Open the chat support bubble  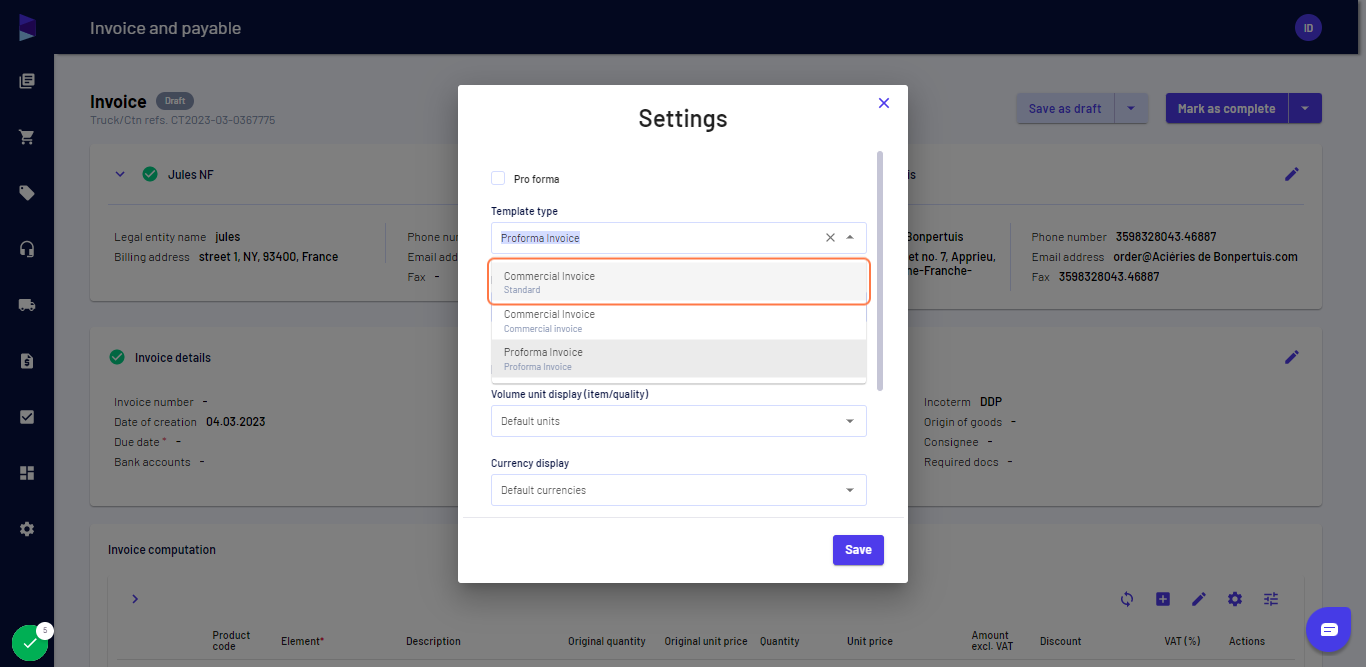point(1329,629)
